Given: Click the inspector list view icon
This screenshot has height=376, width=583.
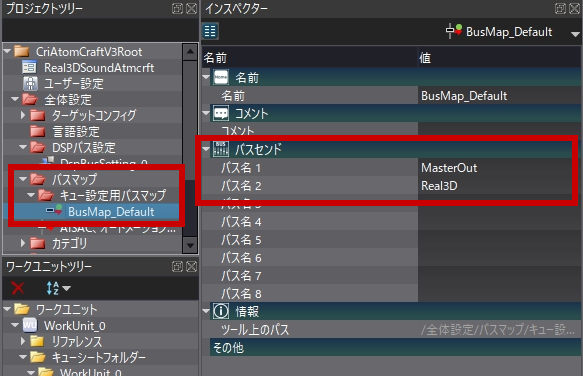Looking at the screenshot, I should pos(210,31).
